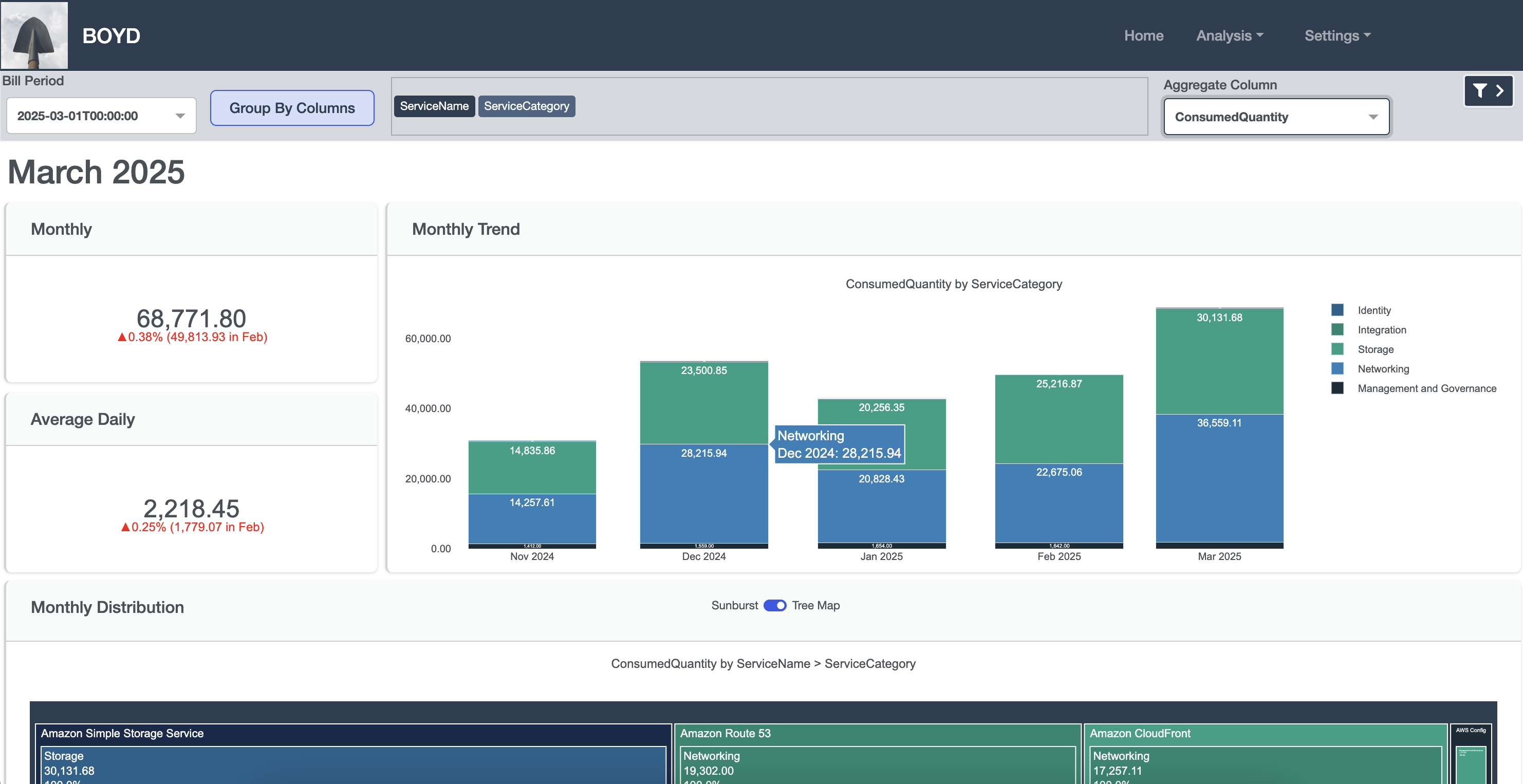1523x784 pixels.
Task: Click the BOYD brand title link
Action: point(111,35)
